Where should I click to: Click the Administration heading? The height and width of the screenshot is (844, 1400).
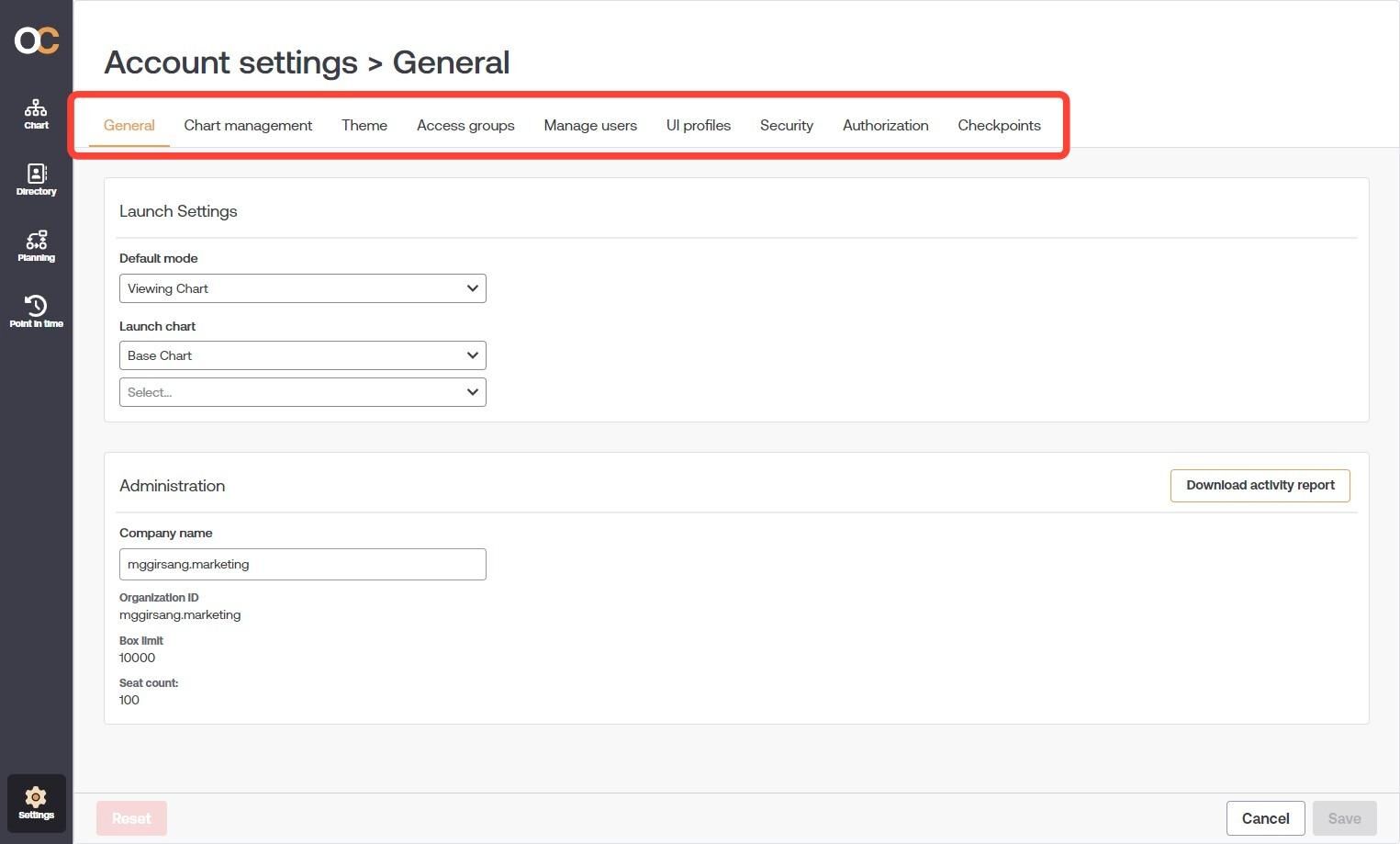172,486
